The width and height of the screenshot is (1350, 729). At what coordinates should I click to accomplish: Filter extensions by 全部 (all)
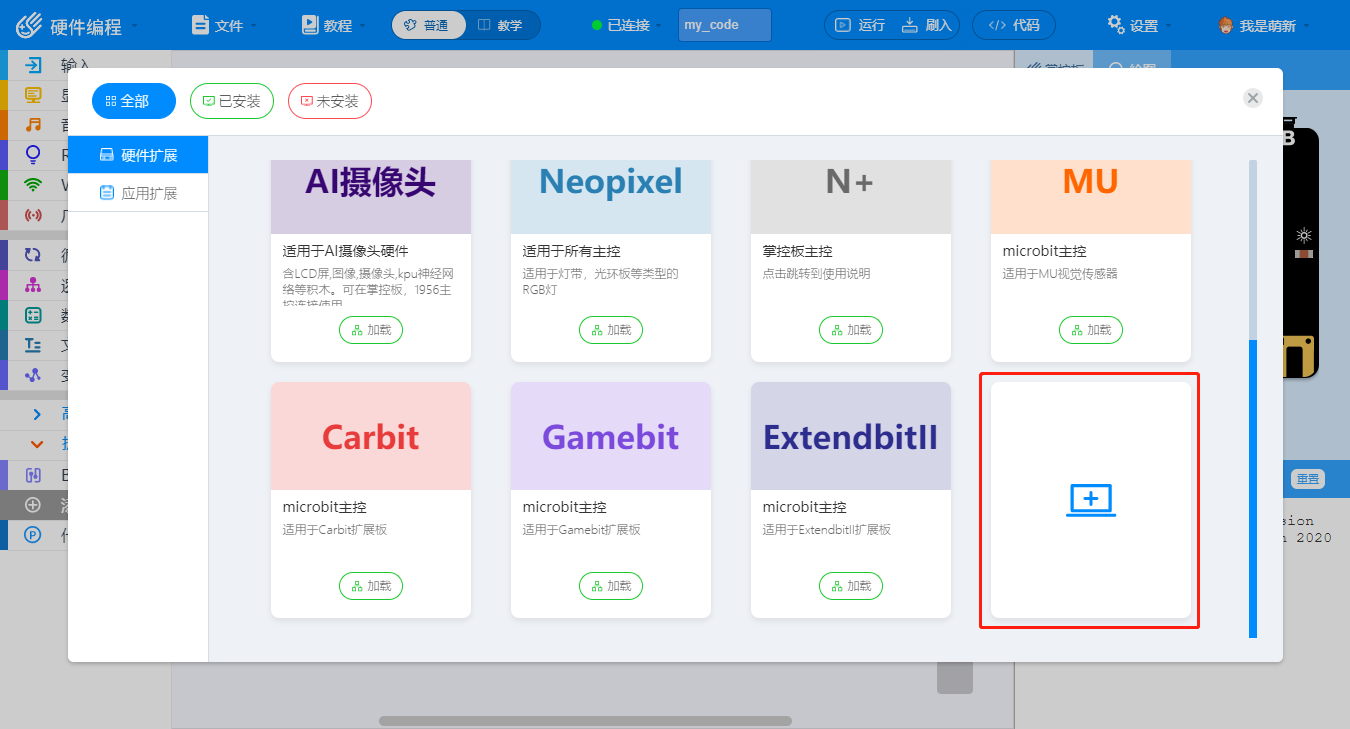[134, 101]
